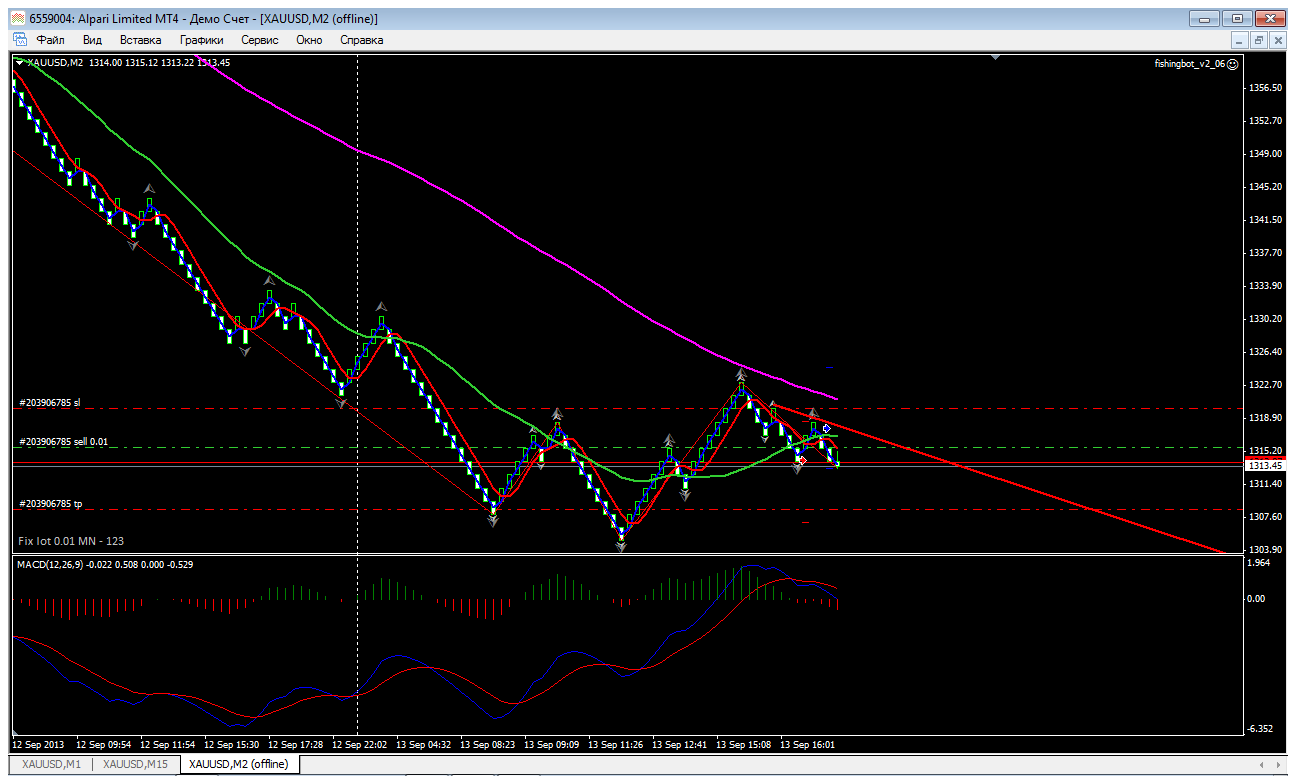Click the 0.00 MACD zero level label
The height and width of the screenshot is (784, 1296).
(x=1258, y=599)
